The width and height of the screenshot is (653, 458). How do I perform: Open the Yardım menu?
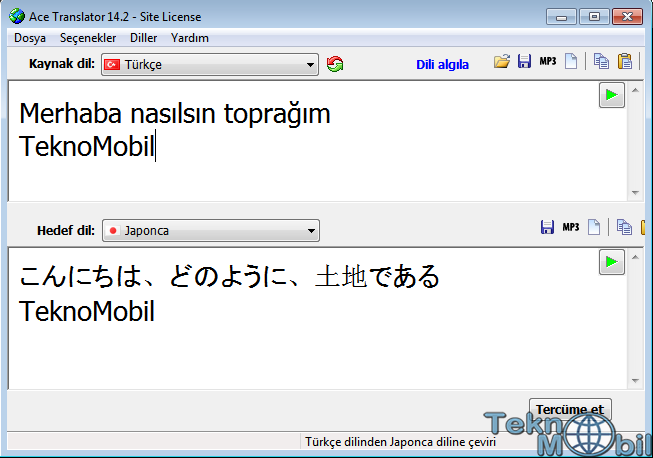(x=190, y=38)
